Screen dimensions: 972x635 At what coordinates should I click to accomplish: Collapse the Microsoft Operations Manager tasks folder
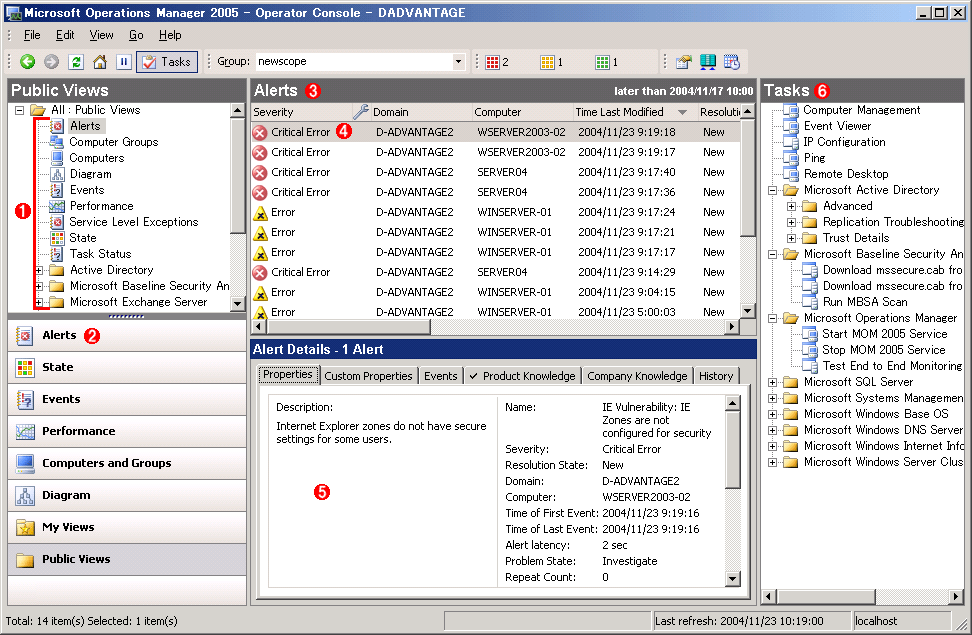772,318
